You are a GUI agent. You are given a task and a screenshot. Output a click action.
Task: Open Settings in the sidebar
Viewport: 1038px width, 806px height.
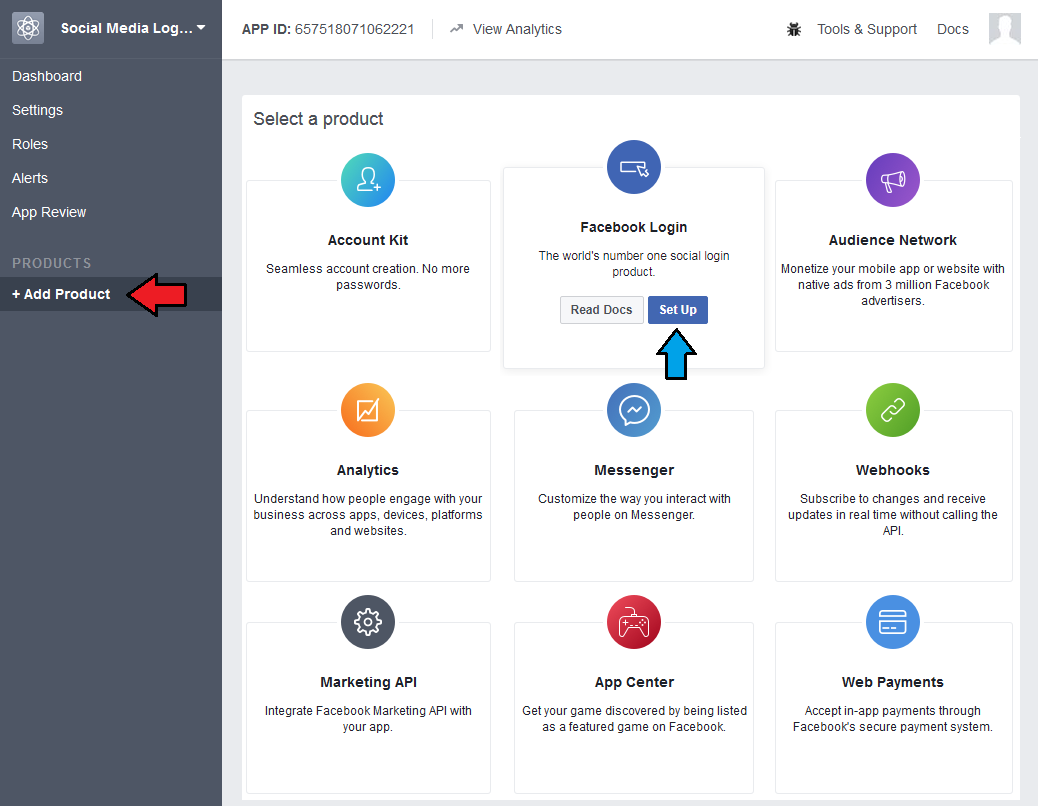tap(37, 110)
